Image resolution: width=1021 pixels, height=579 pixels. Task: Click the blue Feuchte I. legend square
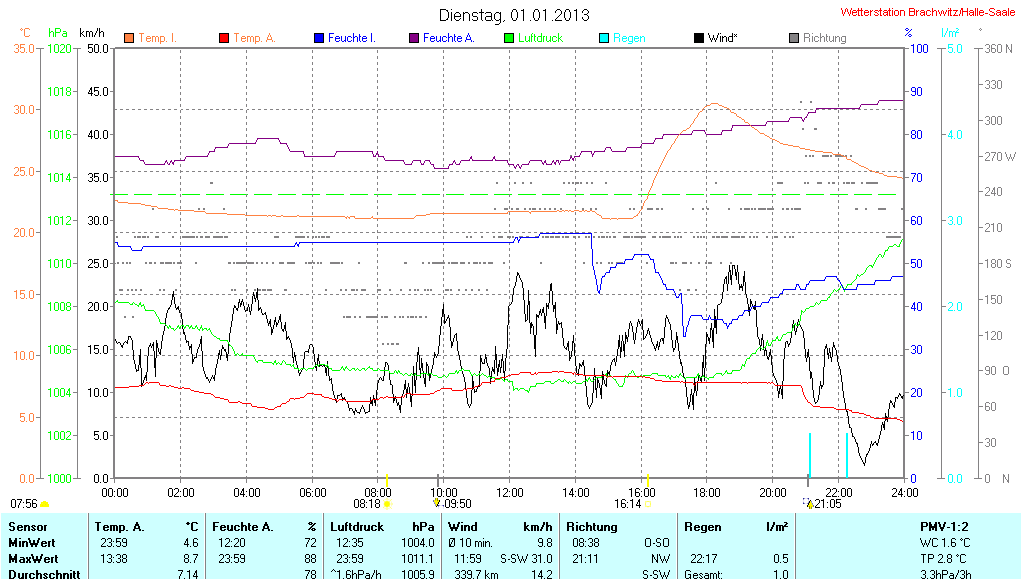(319, 38)
